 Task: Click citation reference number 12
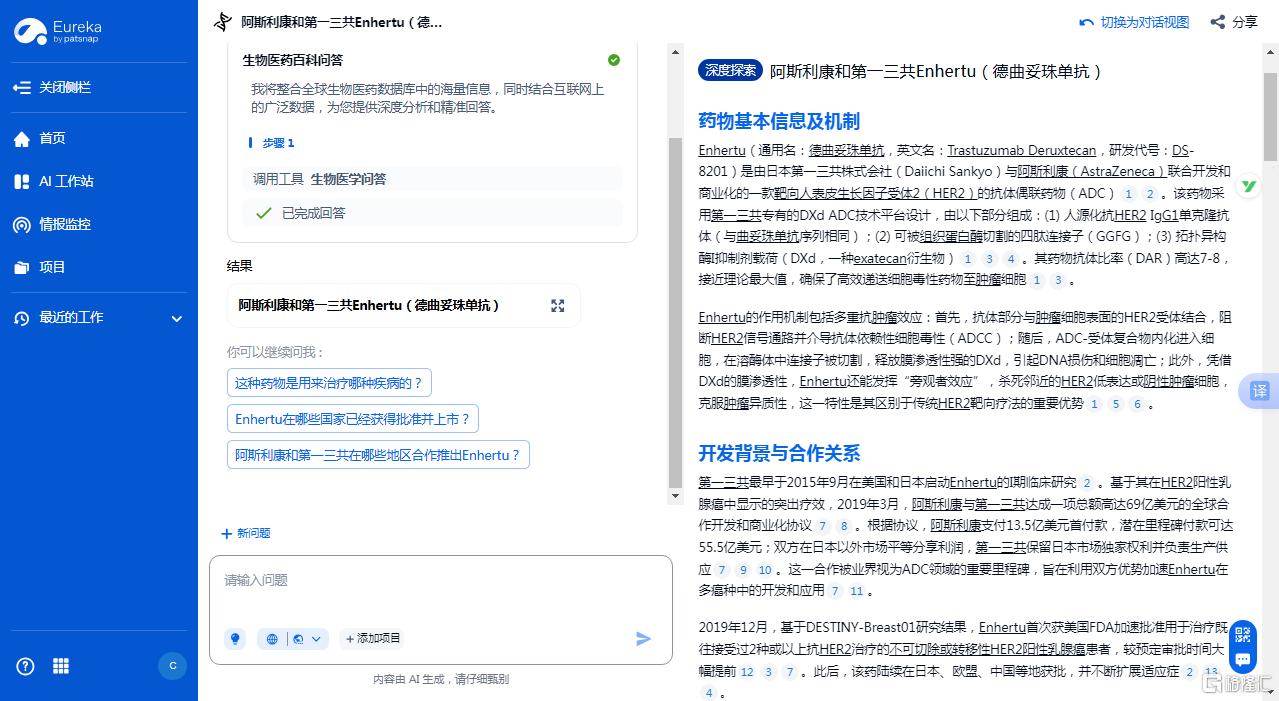point(747,672)
